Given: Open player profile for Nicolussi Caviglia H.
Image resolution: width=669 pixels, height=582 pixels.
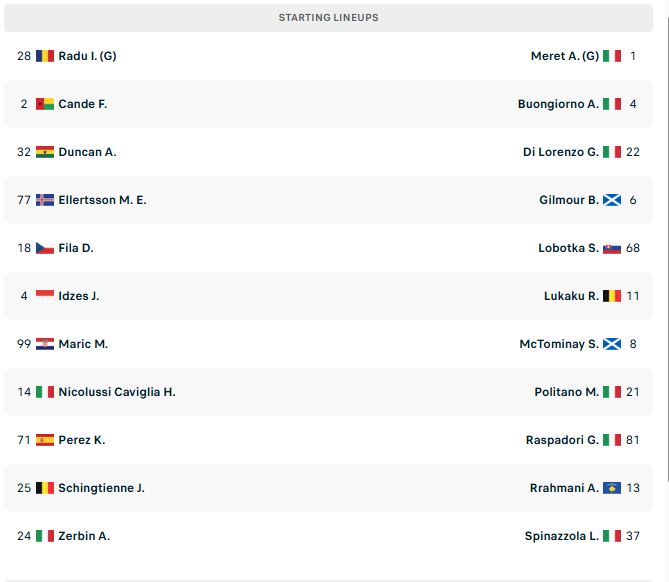Looking at the screenshot, I should click(x=117, y=392).
